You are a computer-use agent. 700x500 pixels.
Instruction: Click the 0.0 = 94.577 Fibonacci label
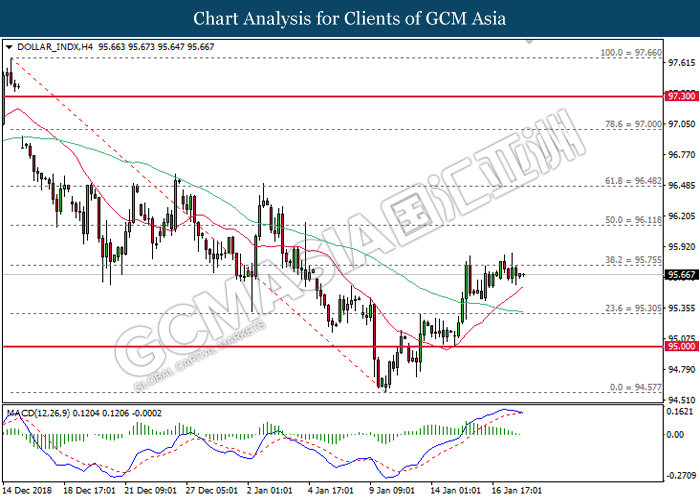coord(636,388)
